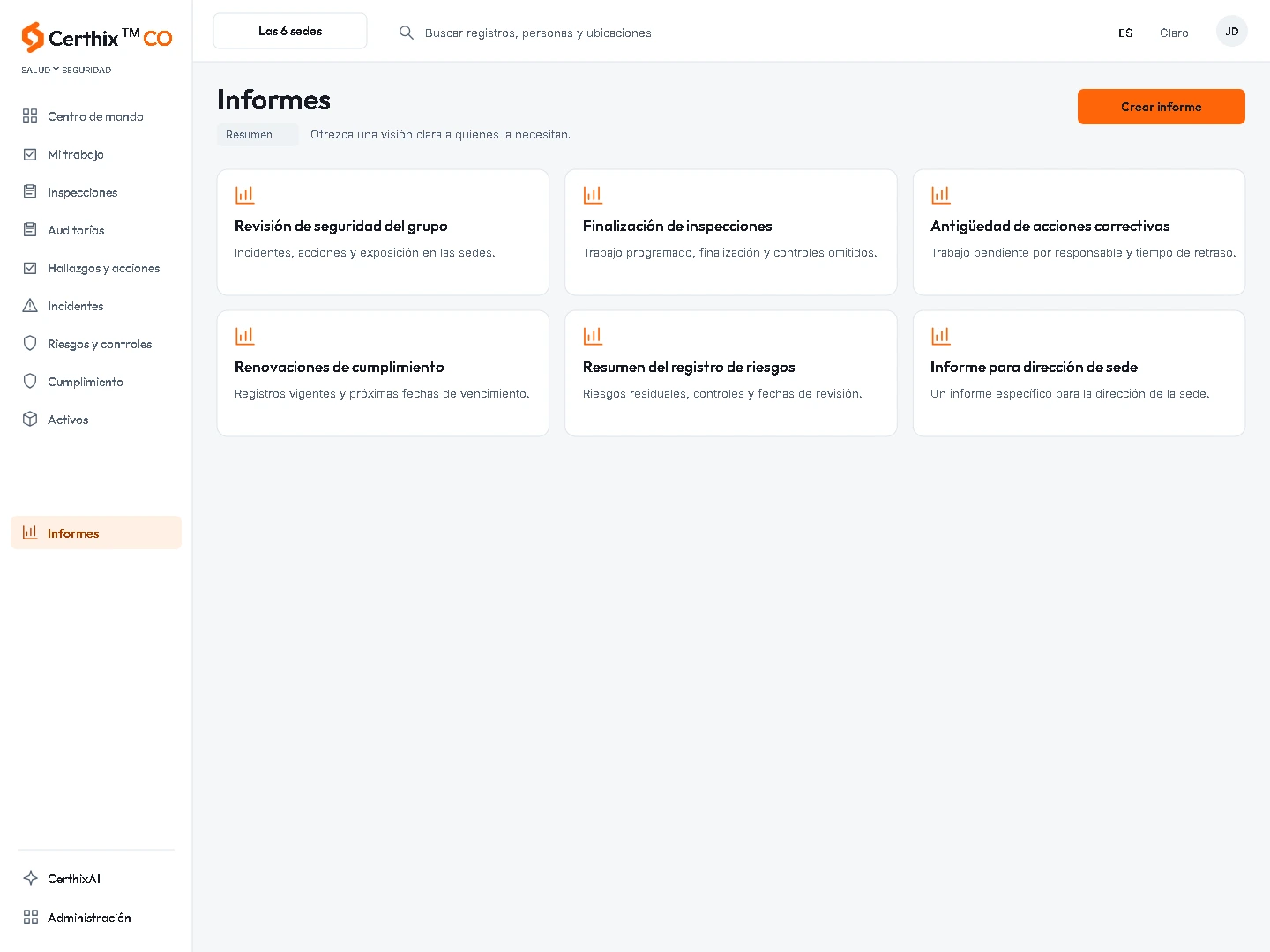Click chart icon on Renovaciones de cumplimiento card
This screenshot has width=1270, height=952.
coord(244,336)
